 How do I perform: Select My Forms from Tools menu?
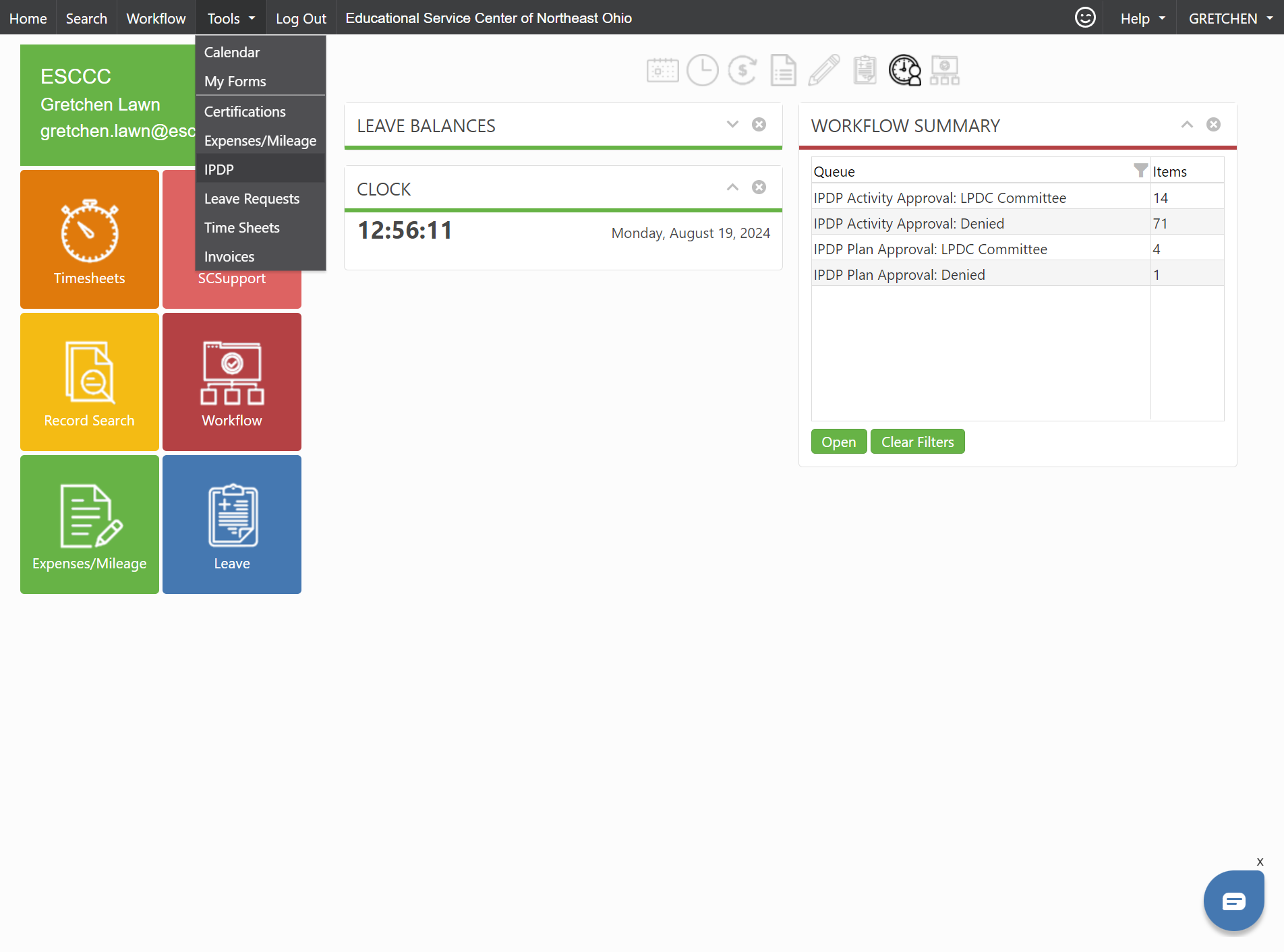(260, 81)
